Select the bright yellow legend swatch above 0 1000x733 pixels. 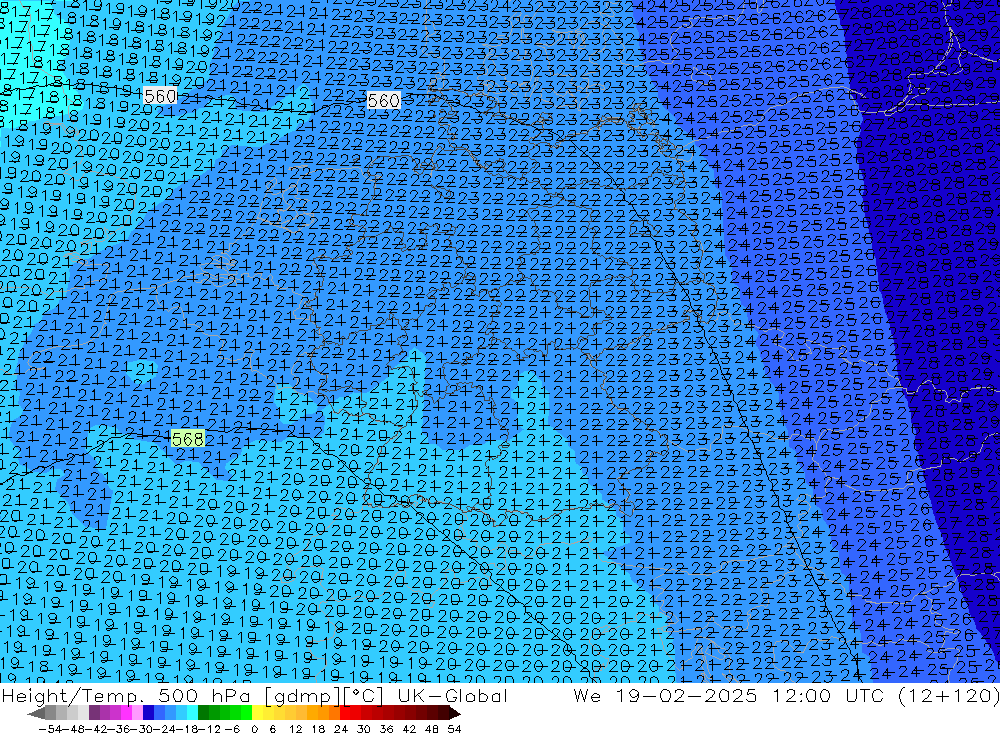(x=257, y=713)
